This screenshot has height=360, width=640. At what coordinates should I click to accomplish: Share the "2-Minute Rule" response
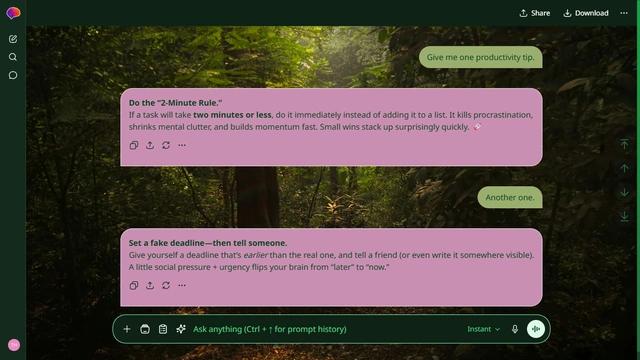pos(150,145)
